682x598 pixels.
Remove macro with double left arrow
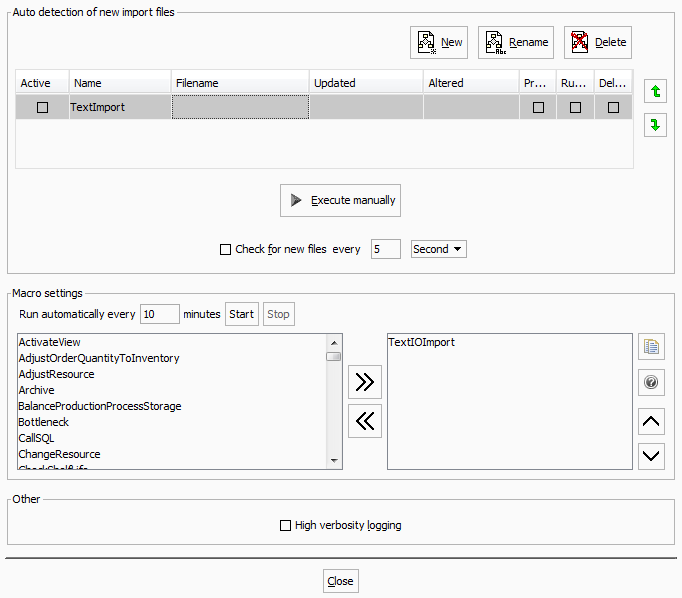(365, 421)
